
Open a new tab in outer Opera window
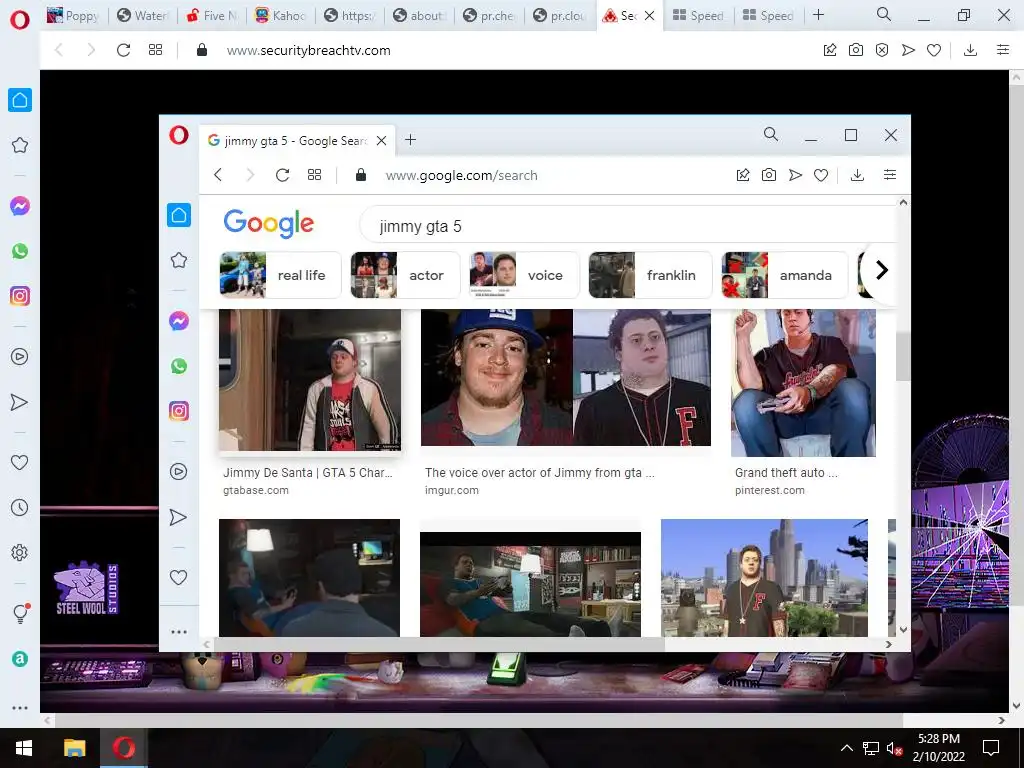[818, 14]
